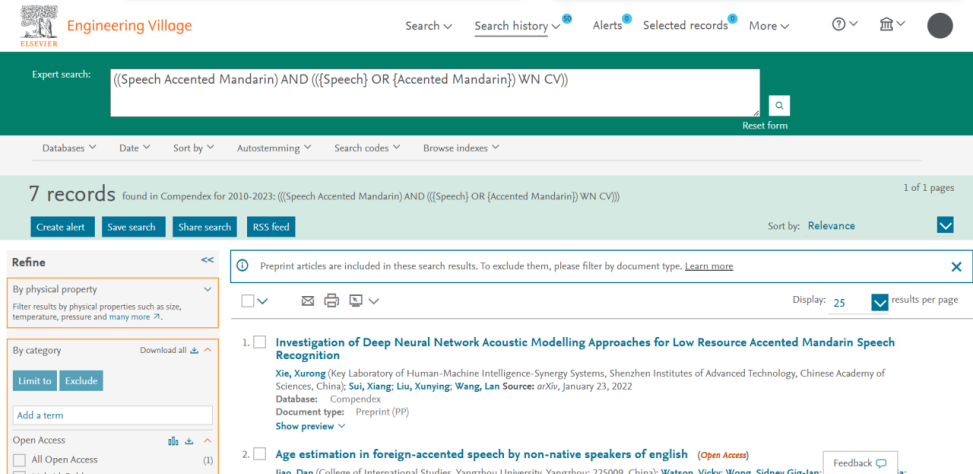Email selected records envelope icon
This screenshot has width=973, height=474.
click(x=308, y=301)
